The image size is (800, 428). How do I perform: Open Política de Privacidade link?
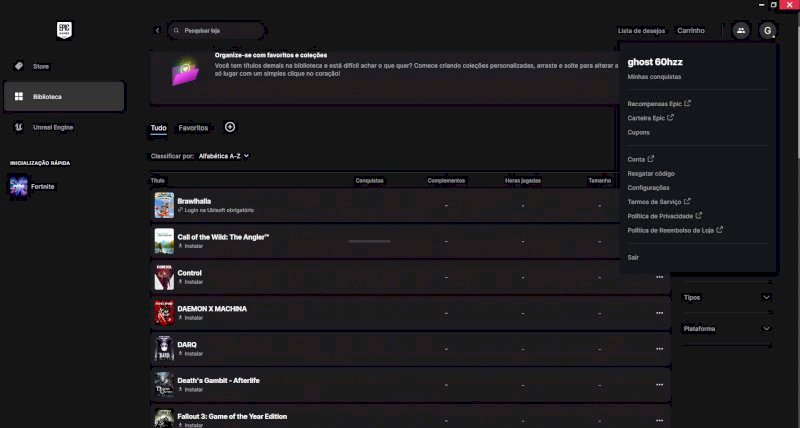(x=665, y=216)
